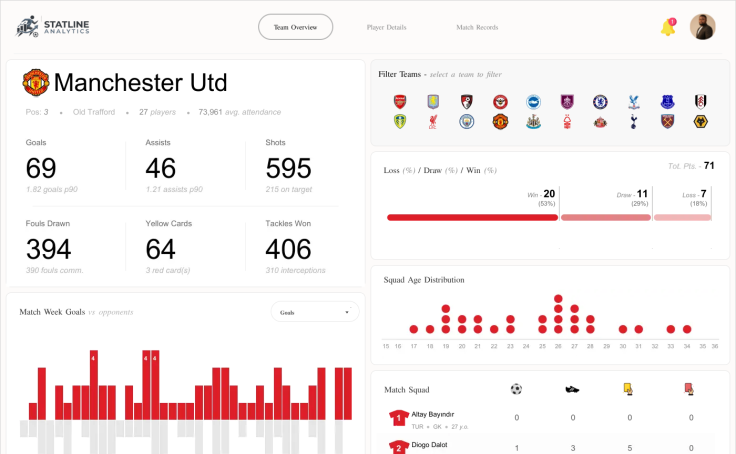Go to the Match Records tab
The image size is (736, 454).
pos(477,27)
